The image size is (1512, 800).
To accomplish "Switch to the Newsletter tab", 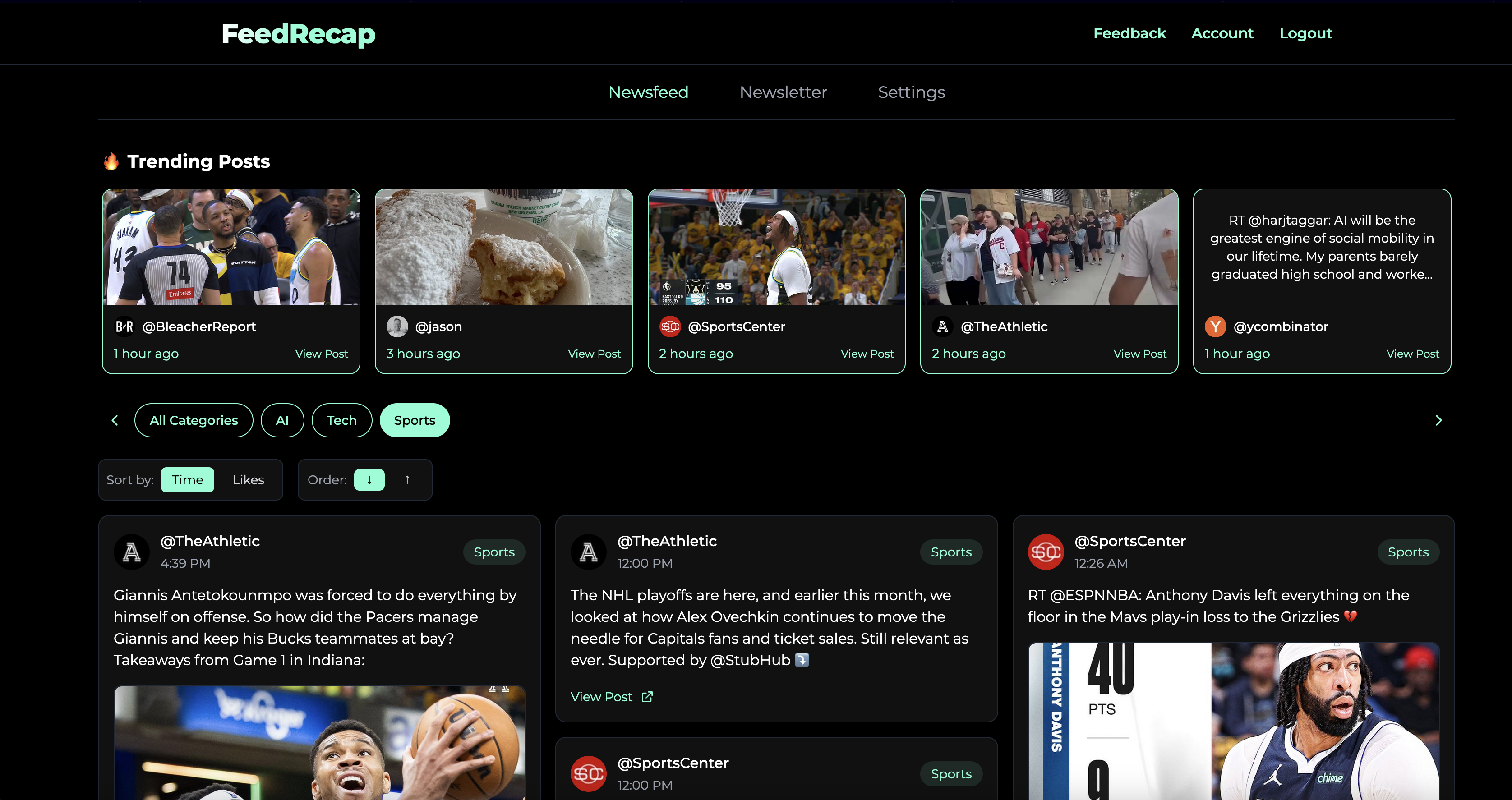I will pyautogui.click(x=783, y=92).
